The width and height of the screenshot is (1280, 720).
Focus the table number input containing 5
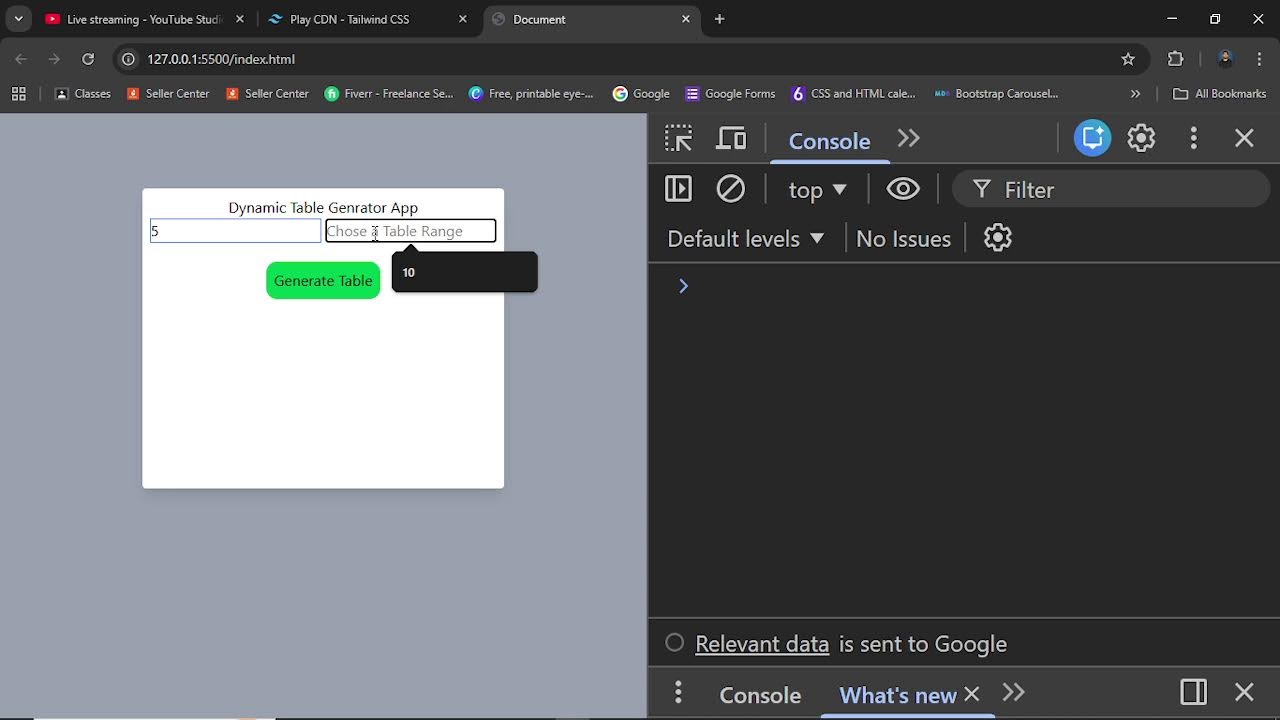(x=235, y=231)
